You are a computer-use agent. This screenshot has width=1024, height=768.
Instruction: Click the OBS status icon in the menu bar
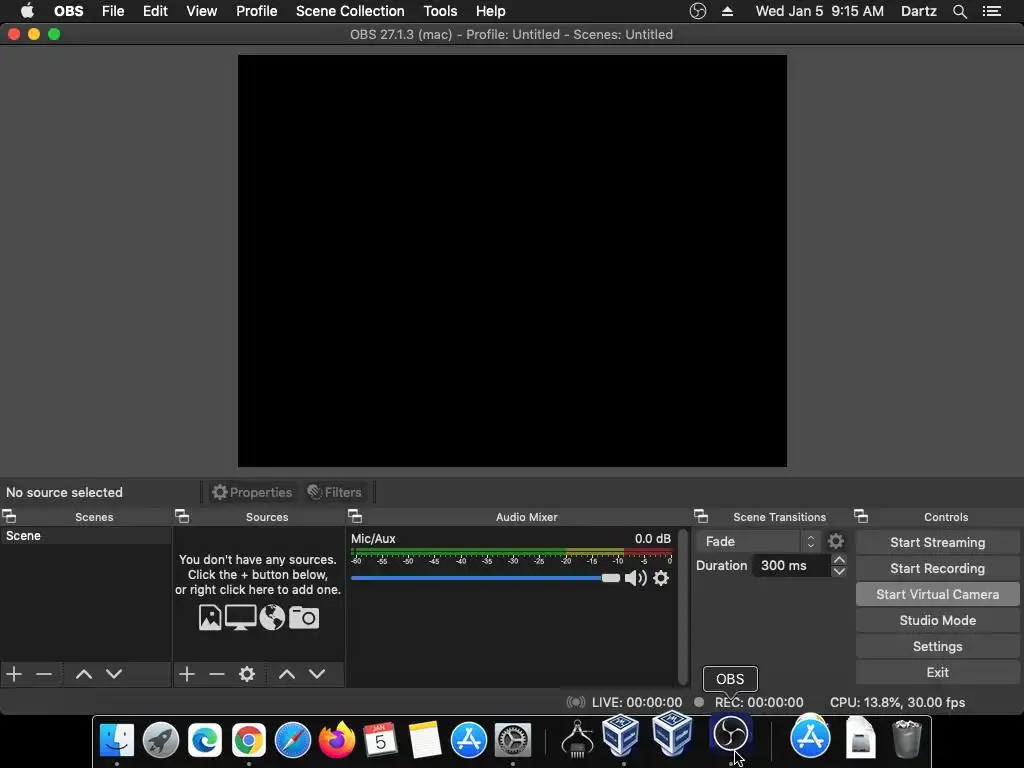[x=697, y=11]
